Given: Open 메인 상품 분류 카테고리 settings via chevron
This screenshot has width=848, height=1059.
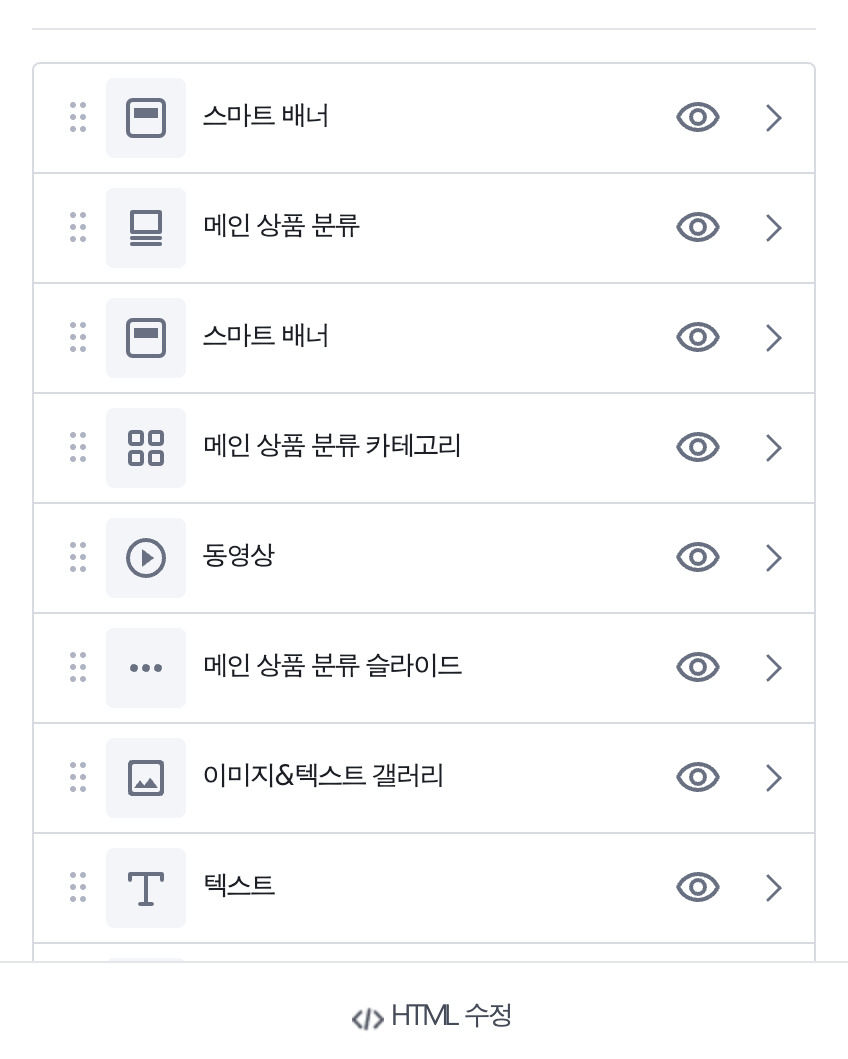Looking at the screenshot, I should [x=774, y=448].
